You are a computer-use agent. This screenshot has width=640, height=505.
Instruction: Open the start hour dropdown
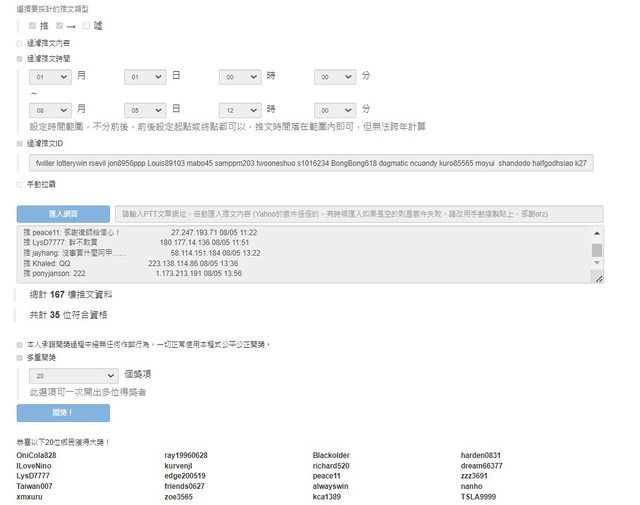pos(240,76)
